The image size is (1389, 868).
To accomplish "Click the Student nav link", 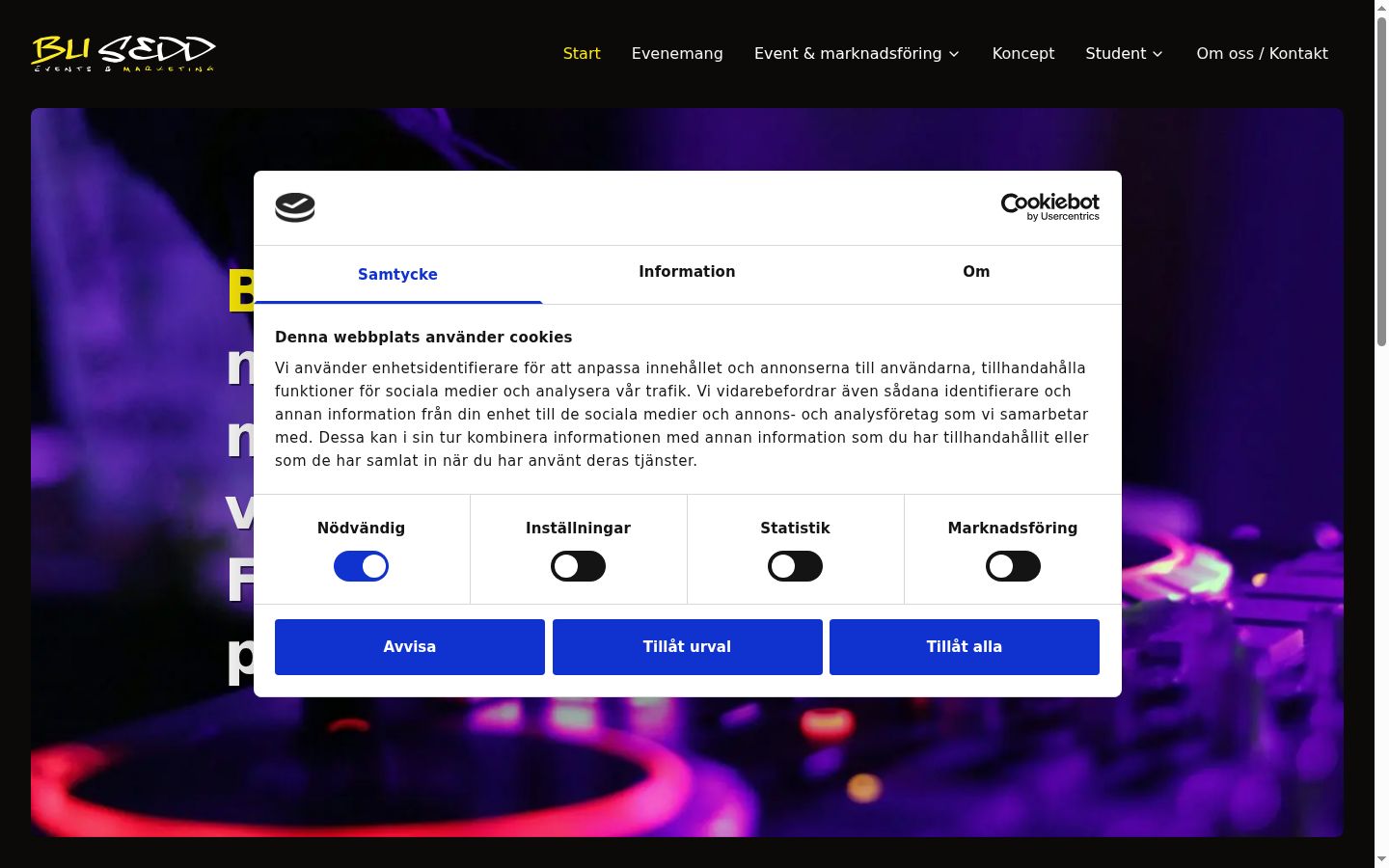I will (1116, 54).
